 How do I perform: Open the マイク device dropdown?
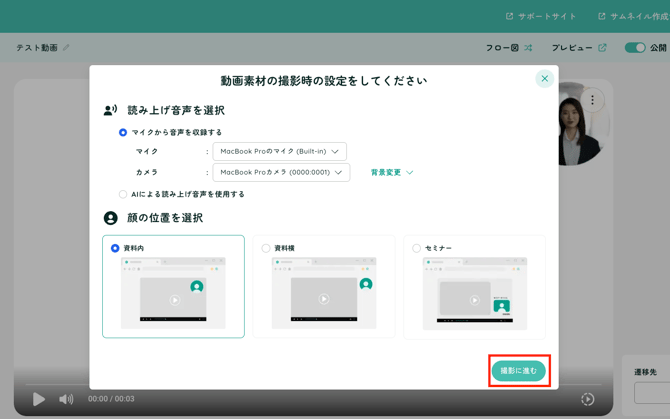tap(279, 151)
